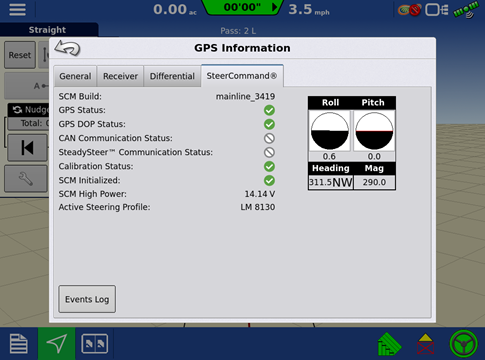Screen dimensions: 485x360
Task: Select the green guidance arrow view
Action: click(x=57, y=344)
